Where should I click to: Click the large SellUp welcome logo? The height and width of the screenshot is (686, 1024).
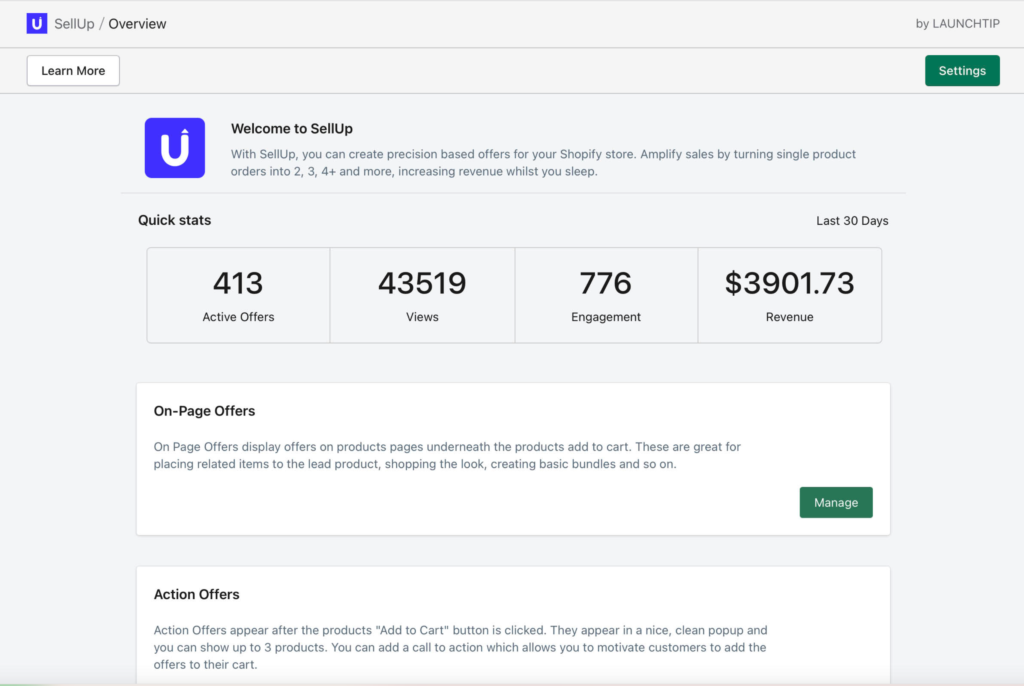(174, 148)
